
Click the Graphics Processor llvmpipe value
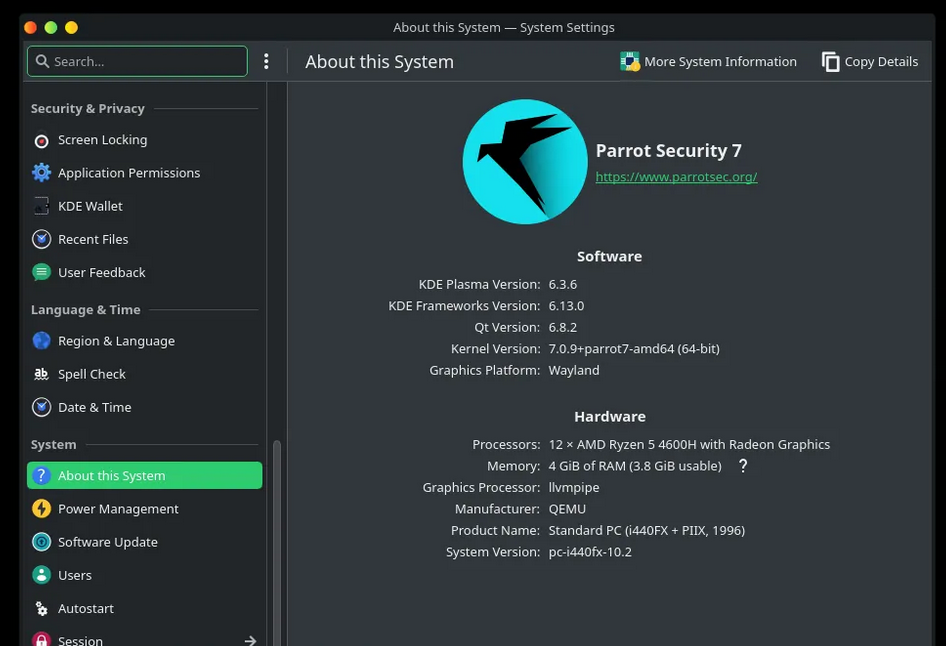(574, 487)
